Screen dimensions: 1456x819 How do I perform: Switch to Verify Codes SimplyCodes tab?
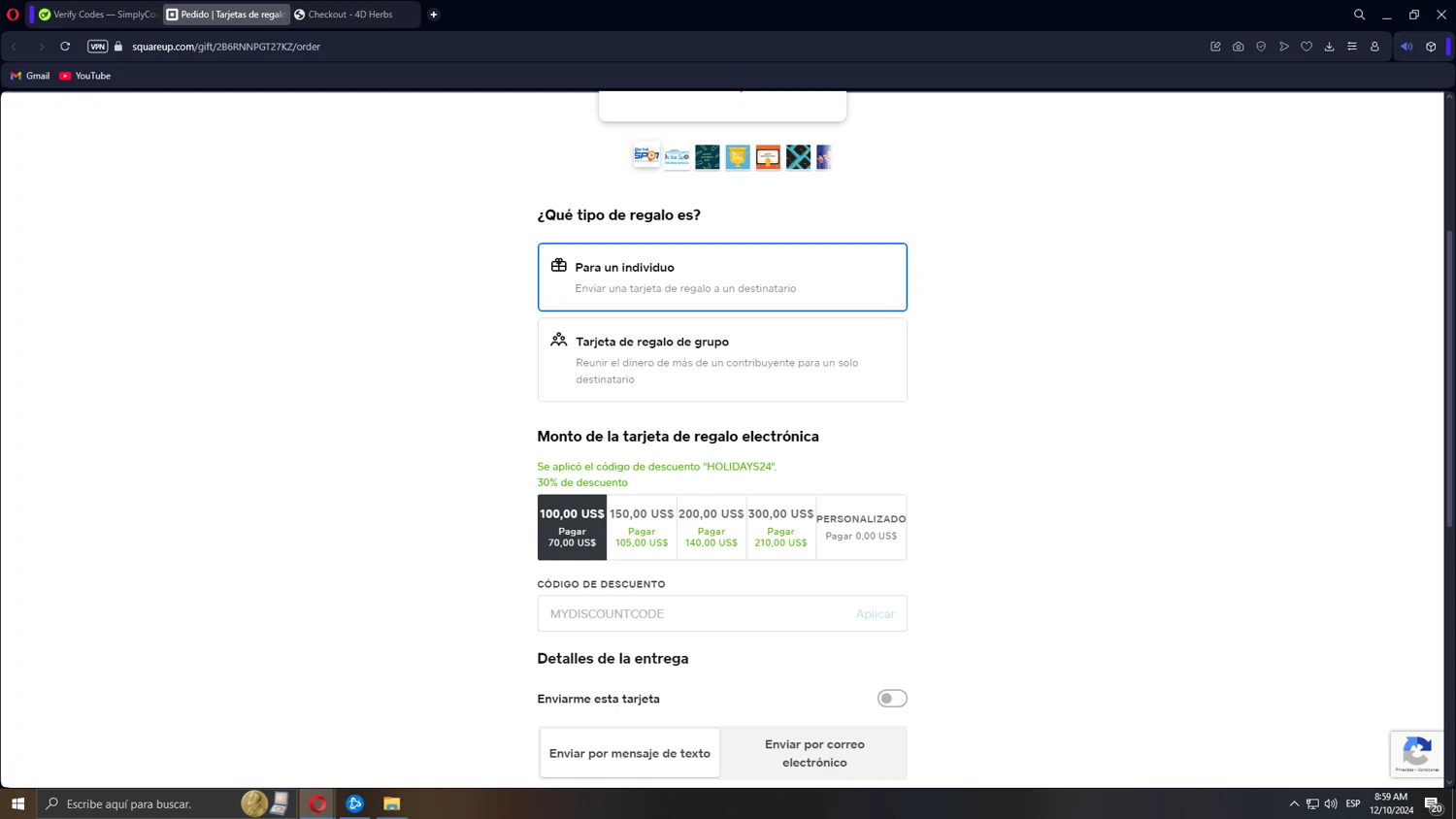pos(97,15)
